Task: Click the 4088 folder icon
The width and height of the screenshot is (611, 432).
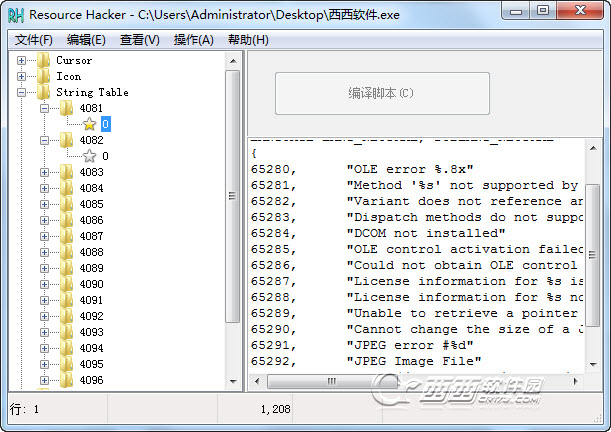Action: click(67, 252)
